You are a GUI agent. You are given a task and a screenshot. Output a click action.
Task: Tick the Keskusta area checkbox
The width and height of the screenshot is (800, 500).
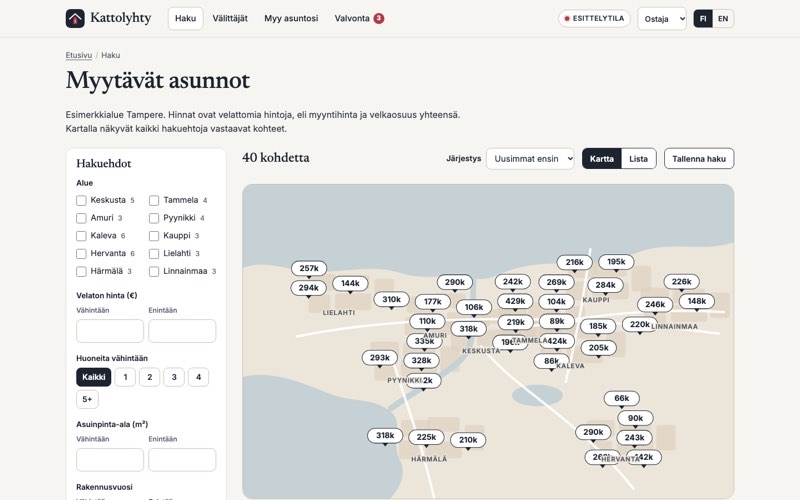(x=81, y=201)
